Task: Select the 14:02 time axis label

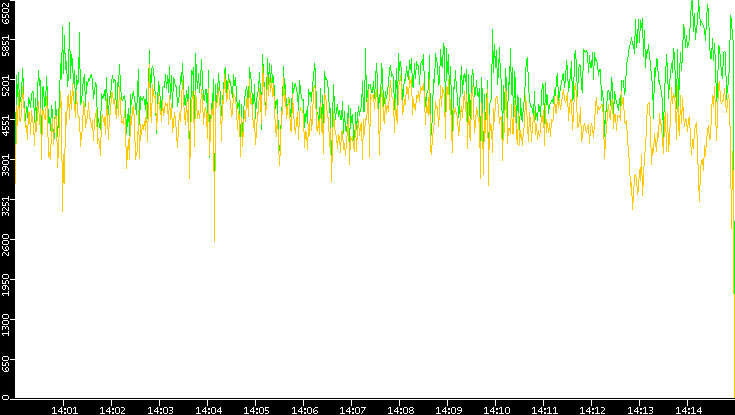Action: click(112, 410)
